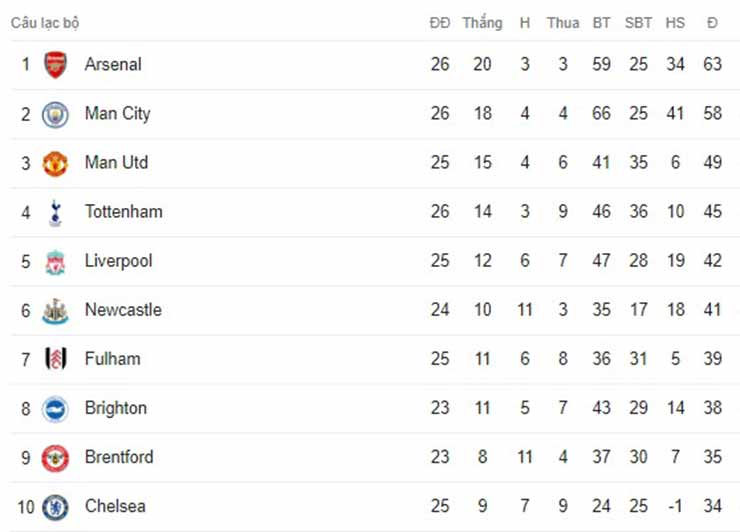Select the Man Utd crest icon
The width and height of the screenshot is (740, 532).
(x=55, y=163)
